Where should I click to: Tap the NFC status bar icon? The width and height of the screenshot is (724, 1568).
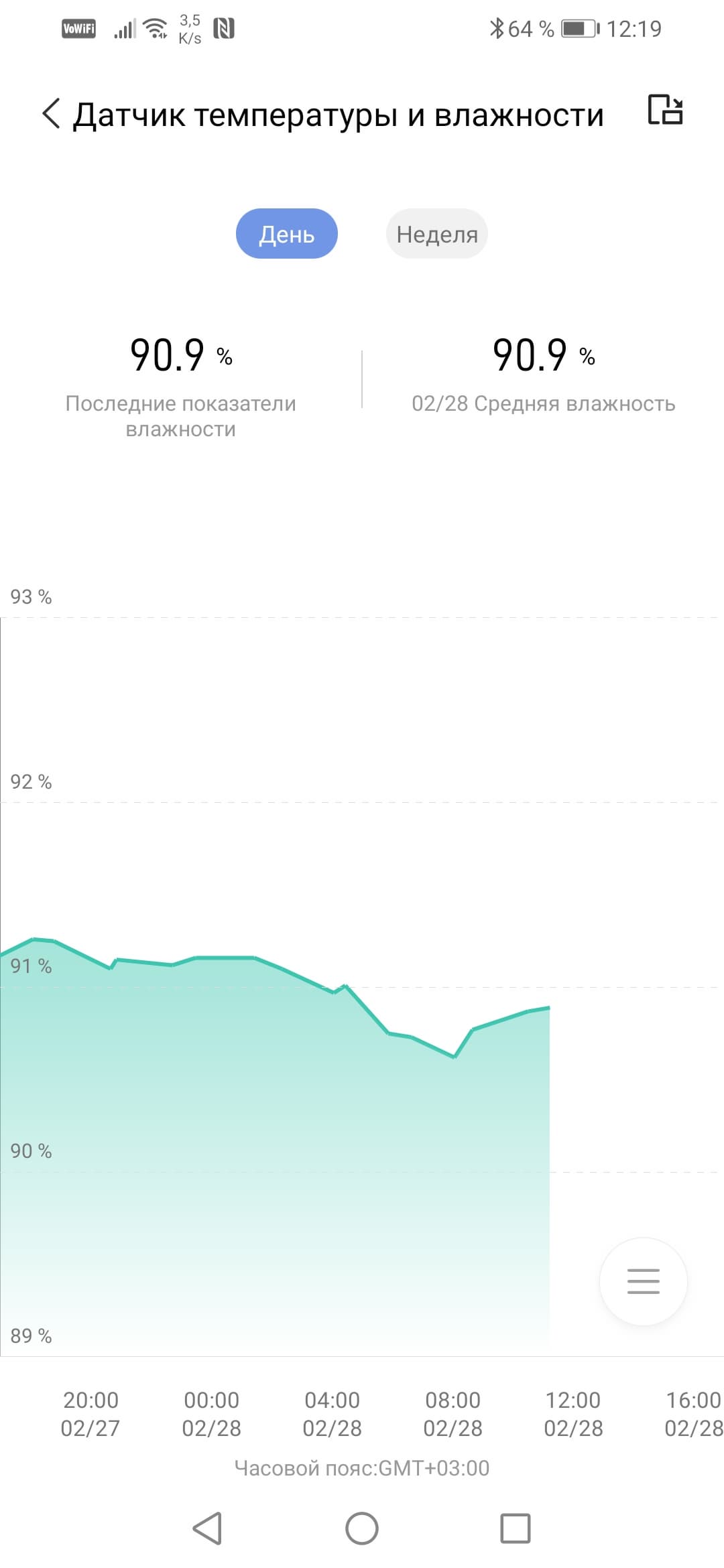click(224, 29)
